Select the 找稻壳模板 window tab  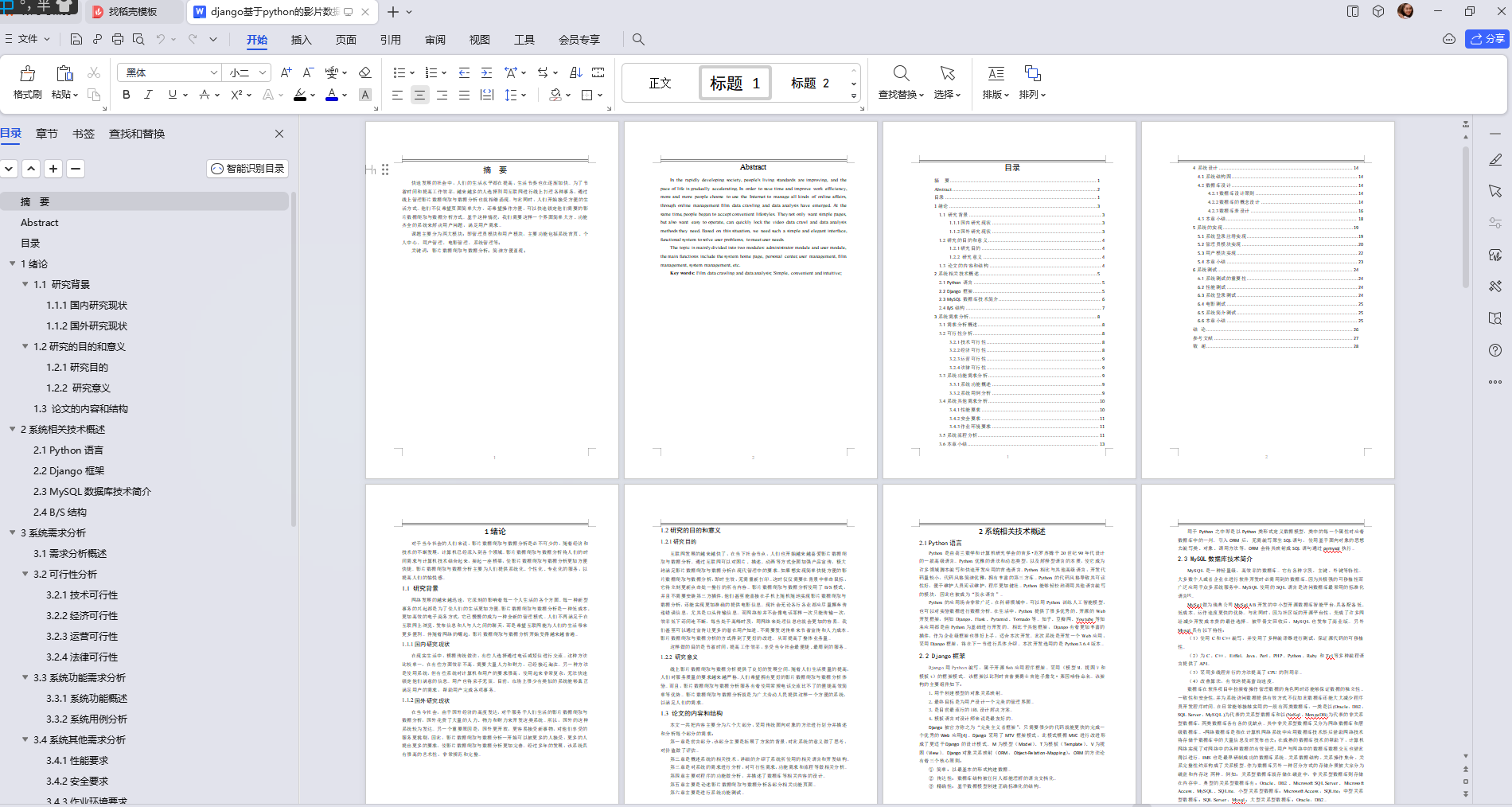tap(132, 12)
